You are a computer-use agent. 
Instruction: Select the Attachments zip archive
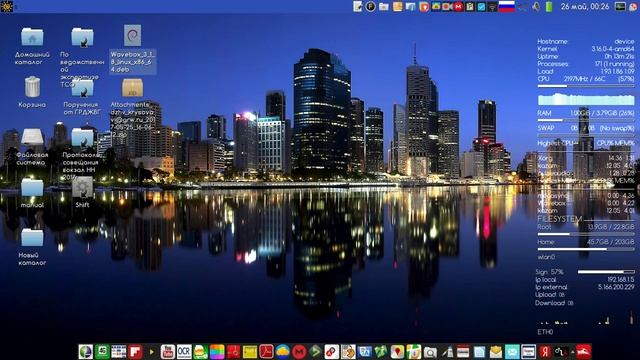click(133, 88)
